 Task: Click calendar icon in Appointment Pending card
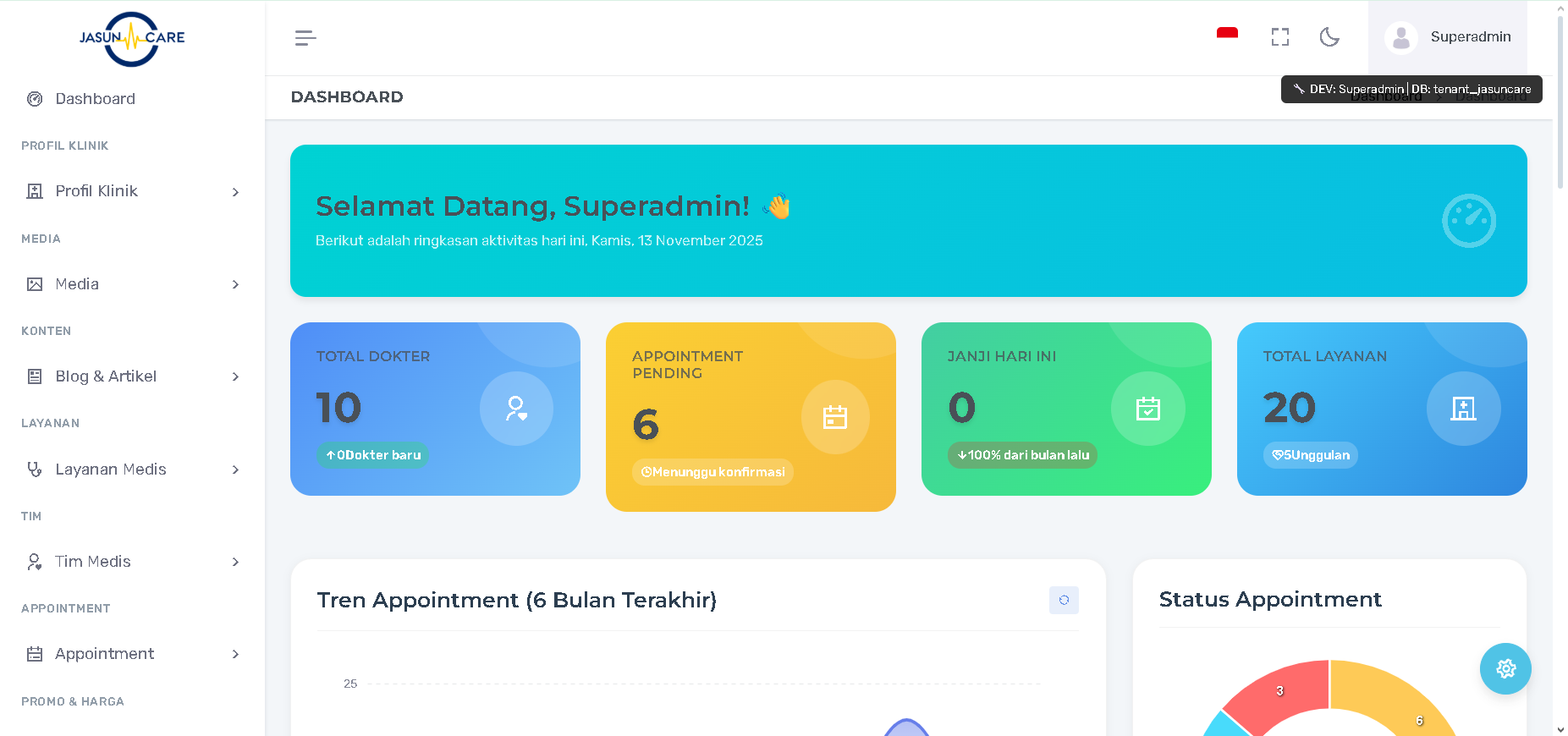tap(835, 417)
